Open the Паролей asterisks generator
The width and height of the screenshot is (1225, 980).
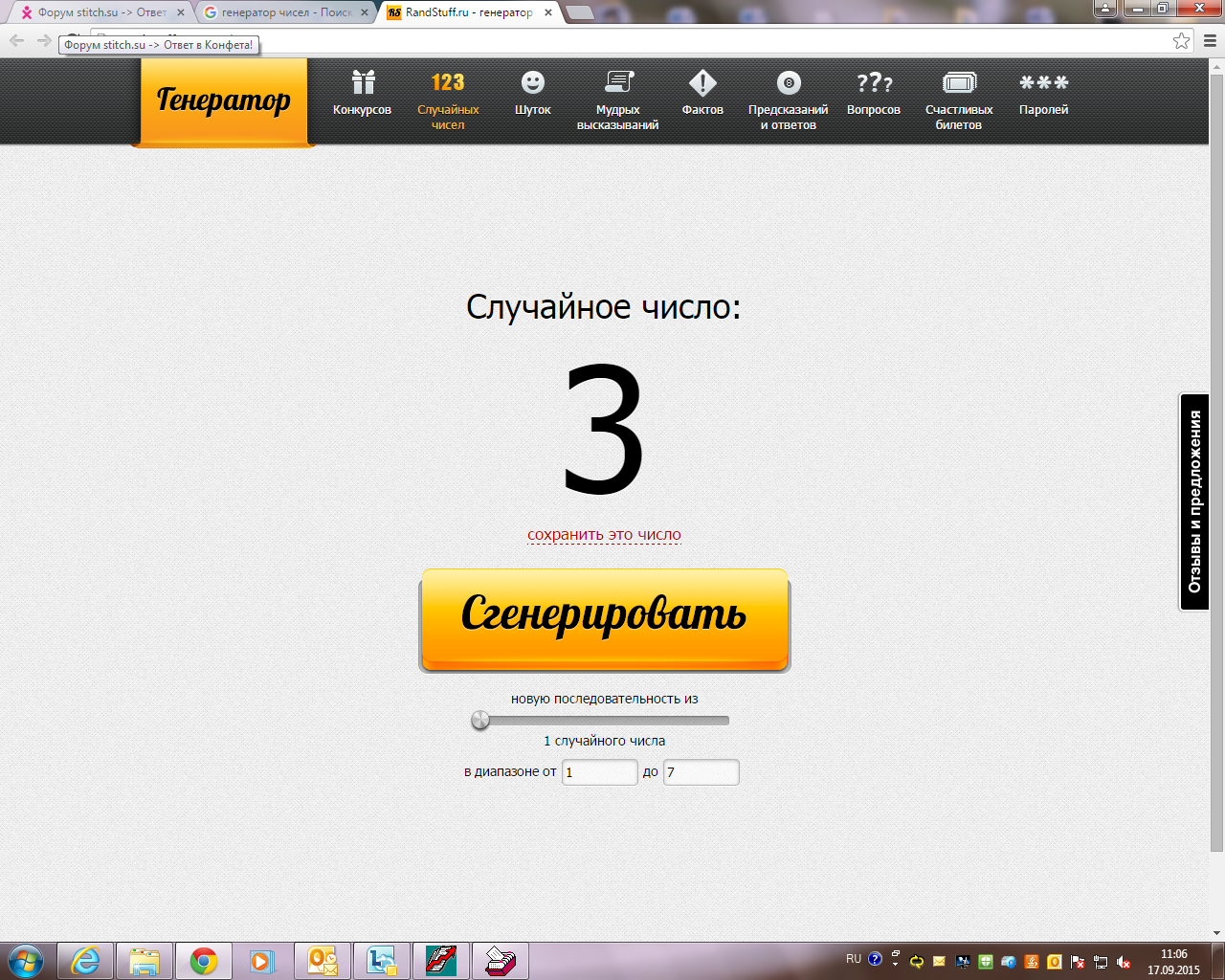click(x=1043, y=83)
